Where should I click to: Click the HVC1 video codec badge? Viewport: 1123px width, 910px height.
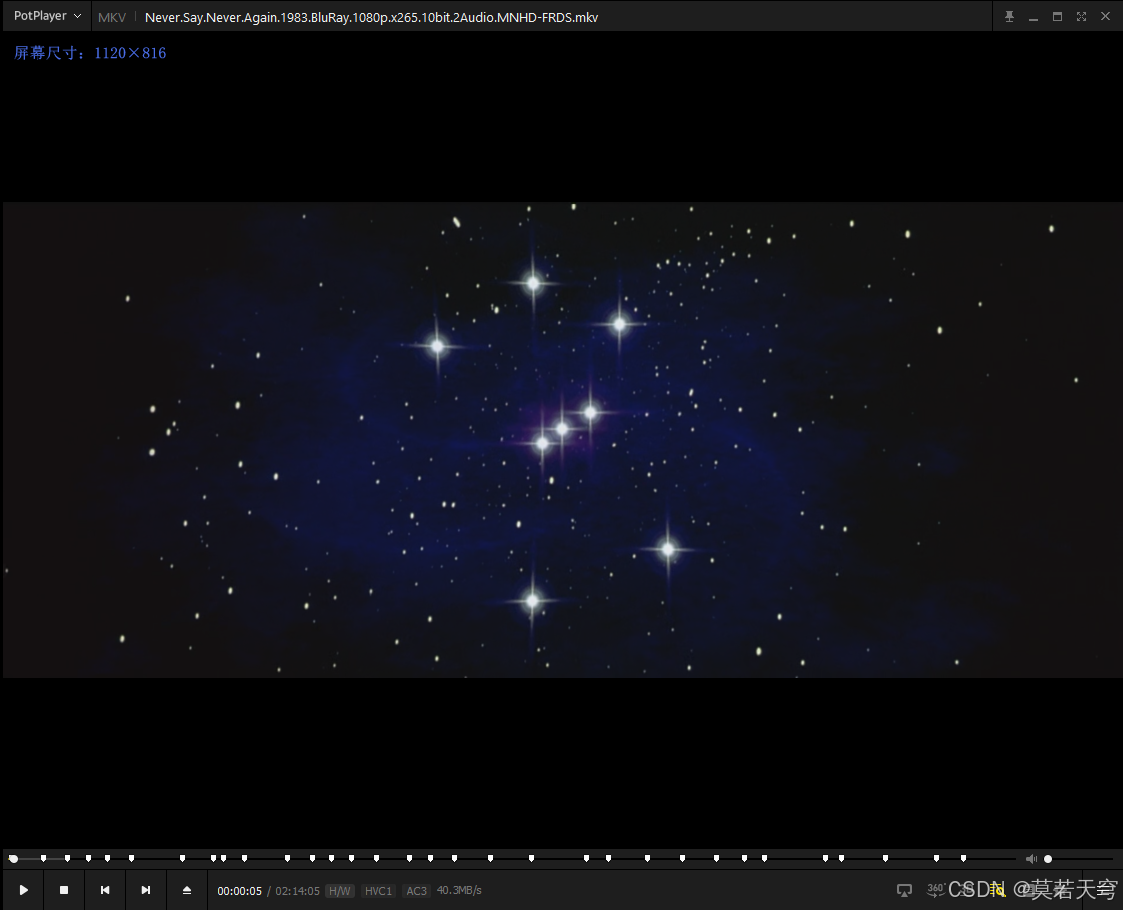[378, 891]
